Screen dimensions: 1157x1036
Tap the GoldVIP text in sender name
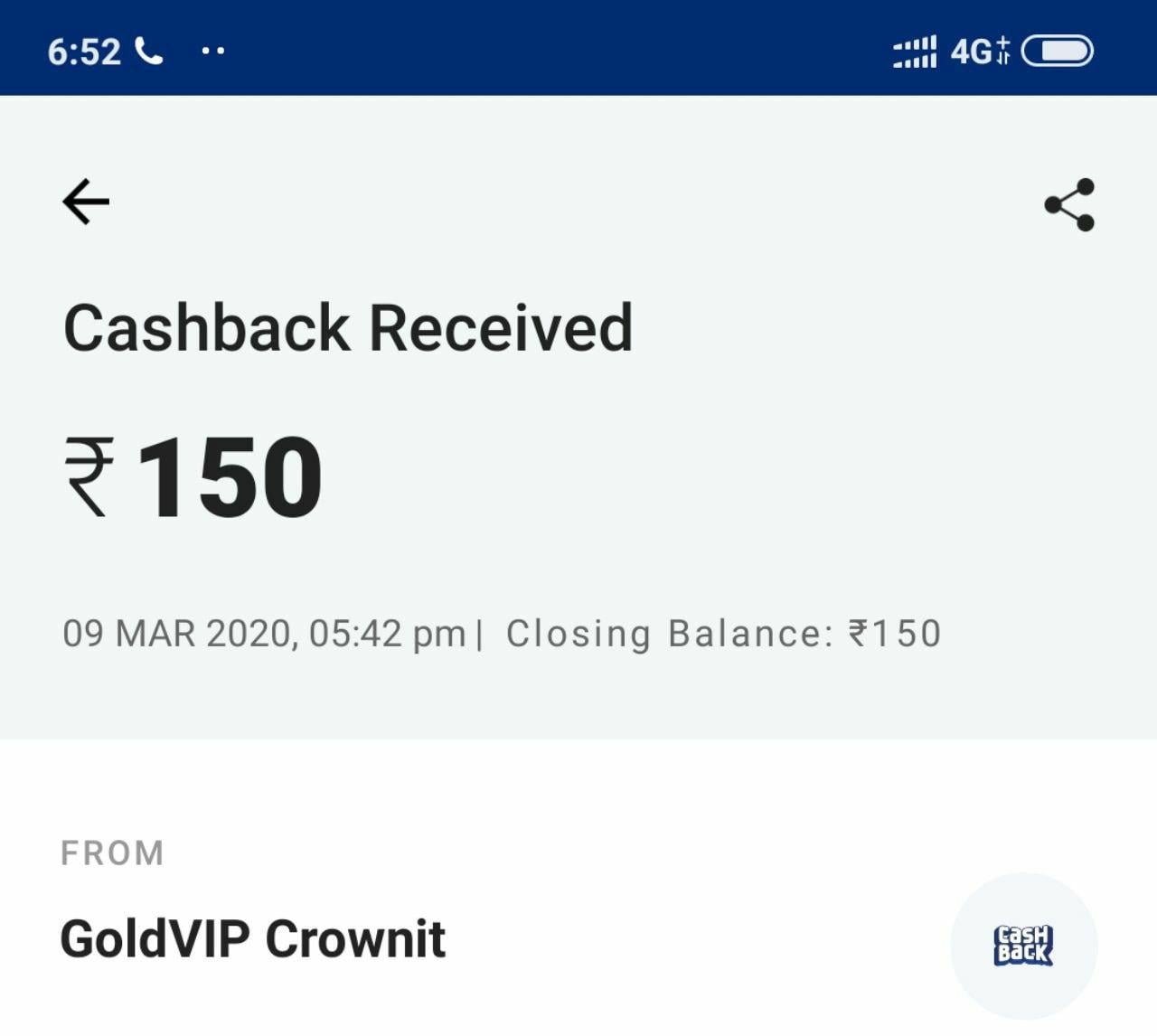coord(155,938)
